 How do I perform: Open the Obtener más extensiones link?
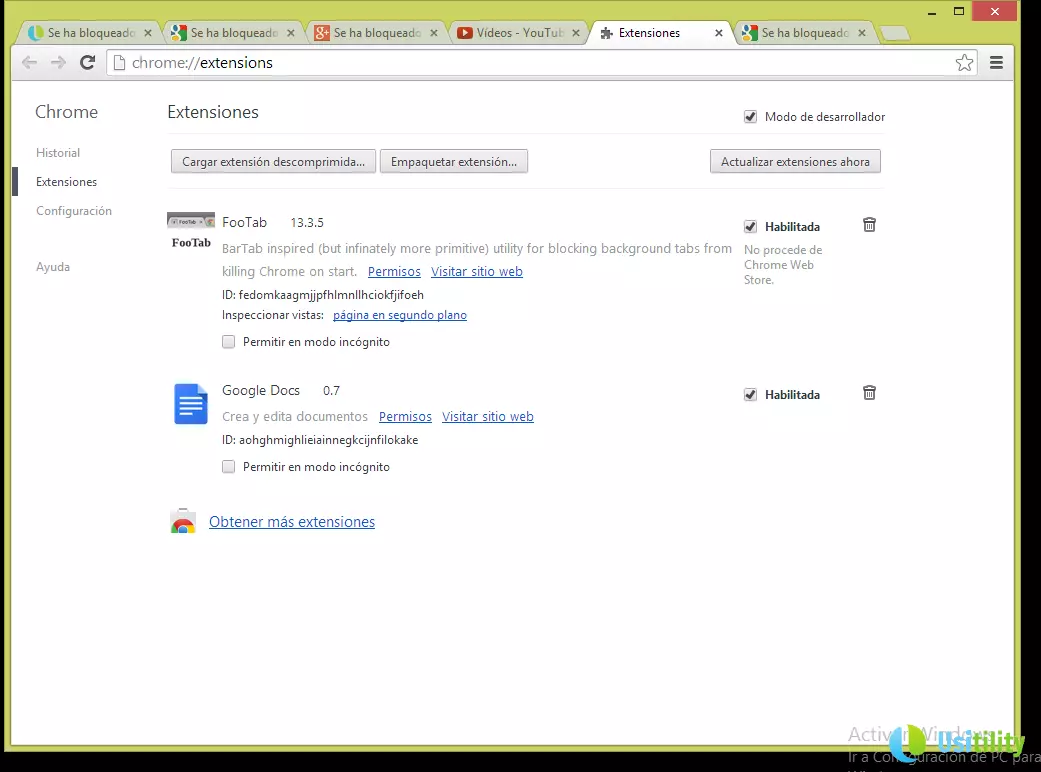coord(292,522)
